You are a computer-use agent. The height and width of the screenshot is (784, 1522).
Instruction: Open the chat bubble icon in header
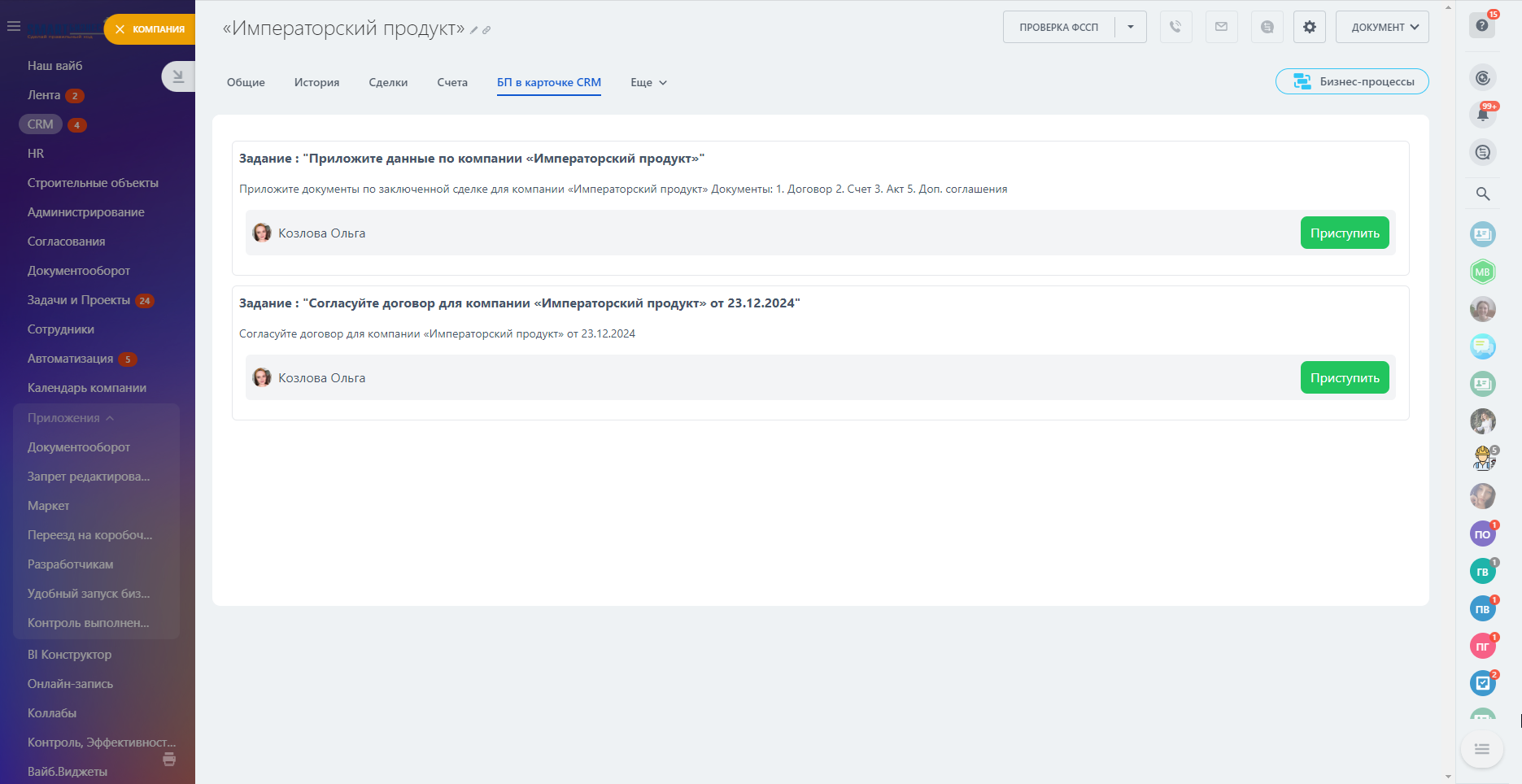pos(1267,27)
